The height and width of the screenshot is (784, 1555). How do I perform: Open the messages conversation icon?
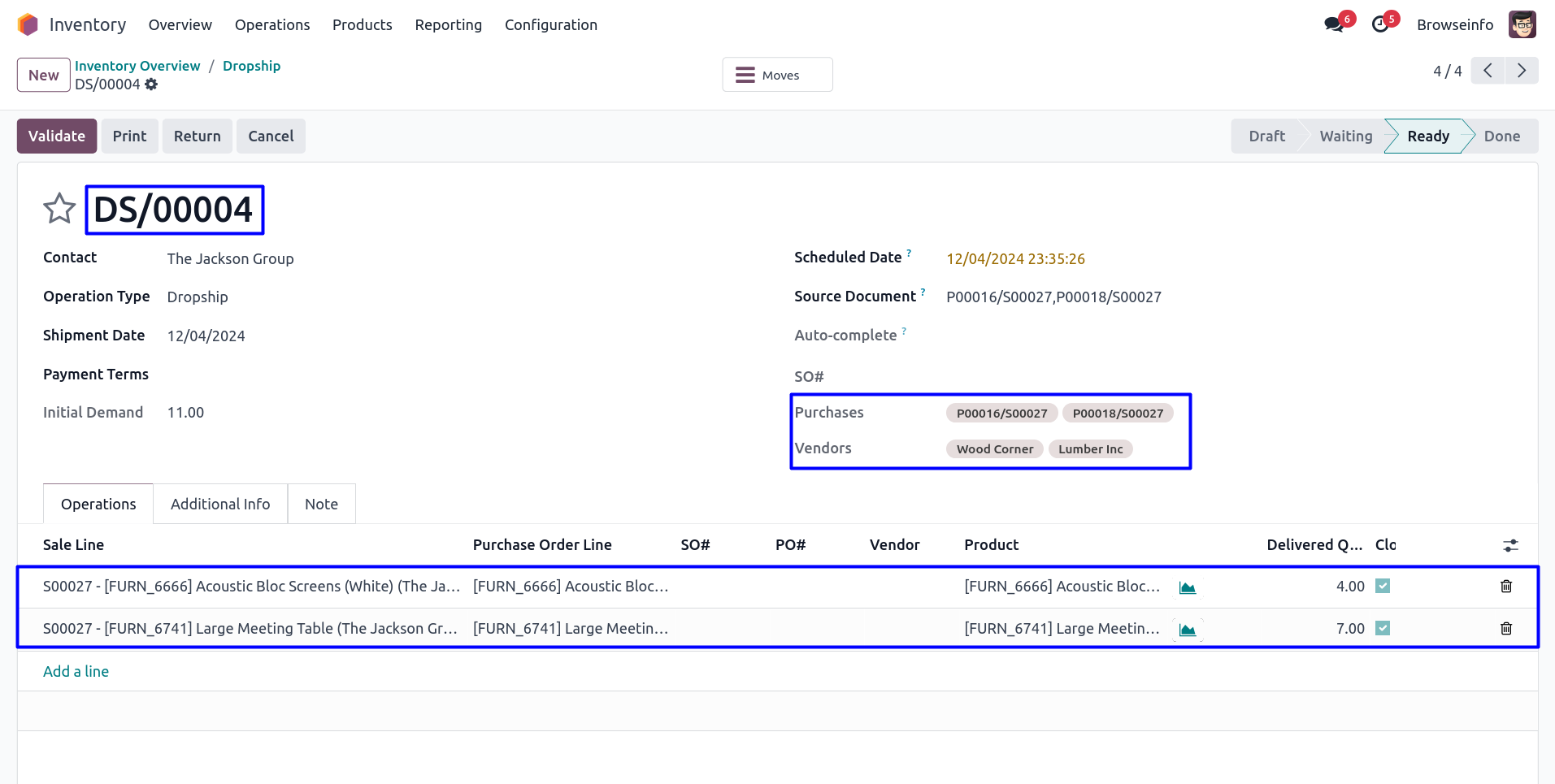point(1334,24)
